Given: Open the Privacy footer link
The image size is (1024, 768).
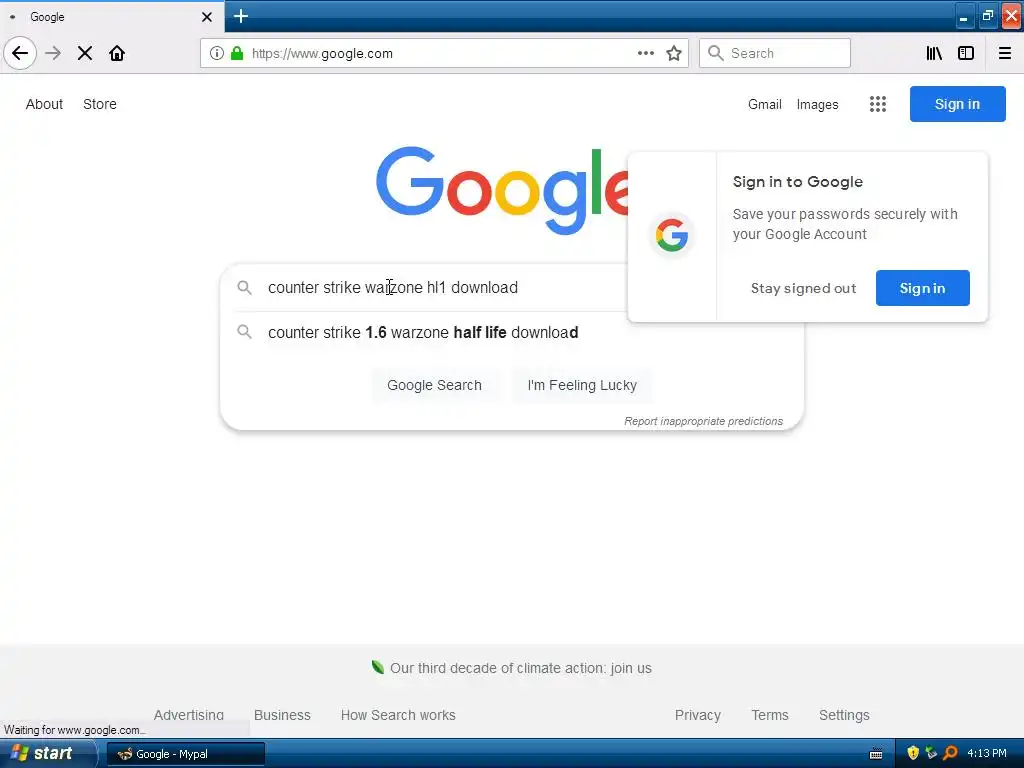Looking at the screenshot, I should tap(697, 714).
